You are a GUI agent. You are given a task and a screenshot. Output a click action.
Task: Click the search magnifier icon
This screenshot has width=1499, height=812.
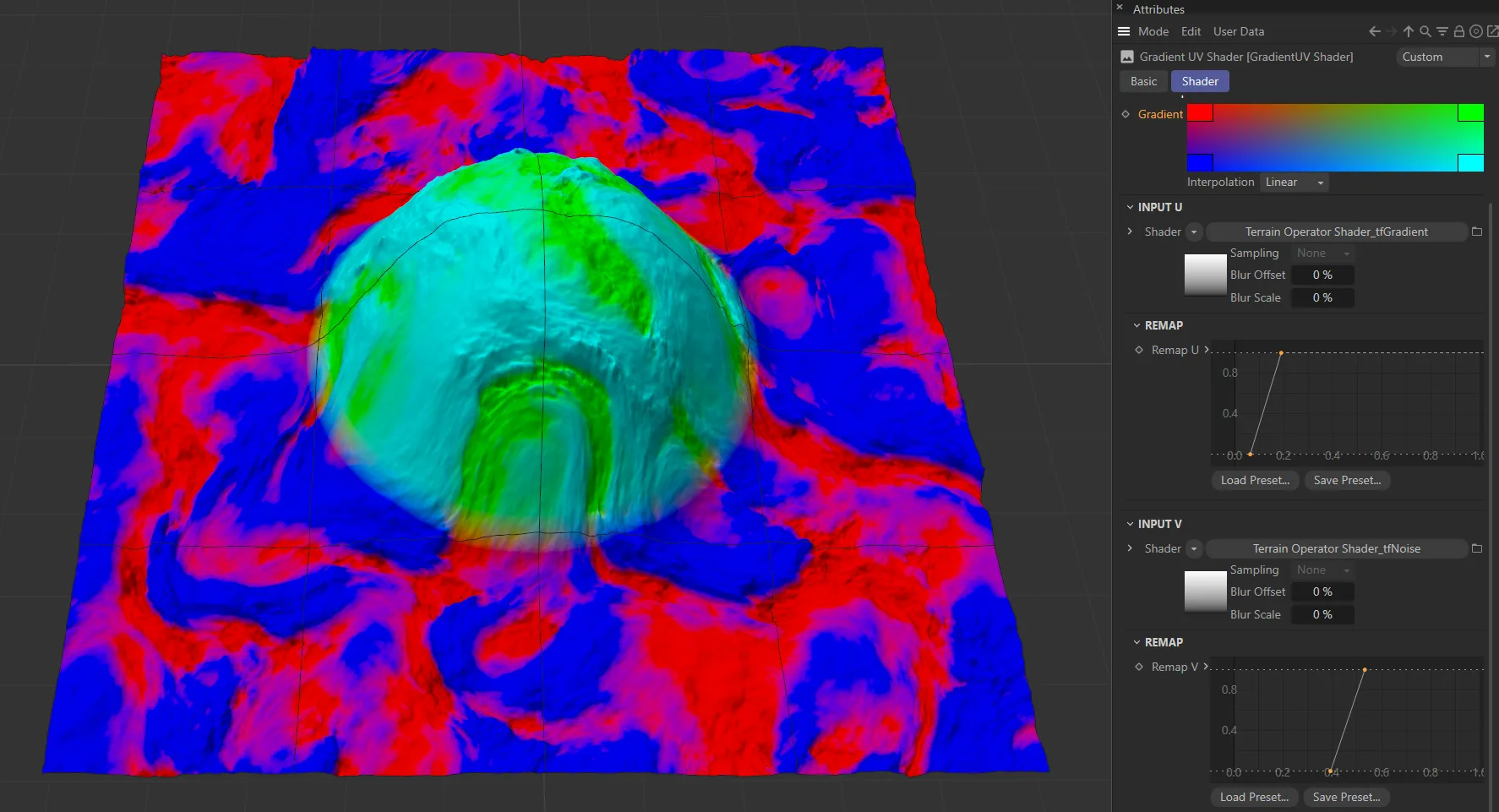[x=1425, y=31]
